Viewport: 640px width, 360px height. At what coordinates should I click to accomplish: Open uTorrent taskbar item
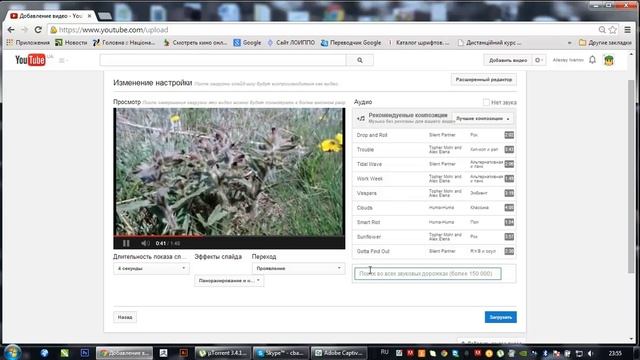point(222,353)
